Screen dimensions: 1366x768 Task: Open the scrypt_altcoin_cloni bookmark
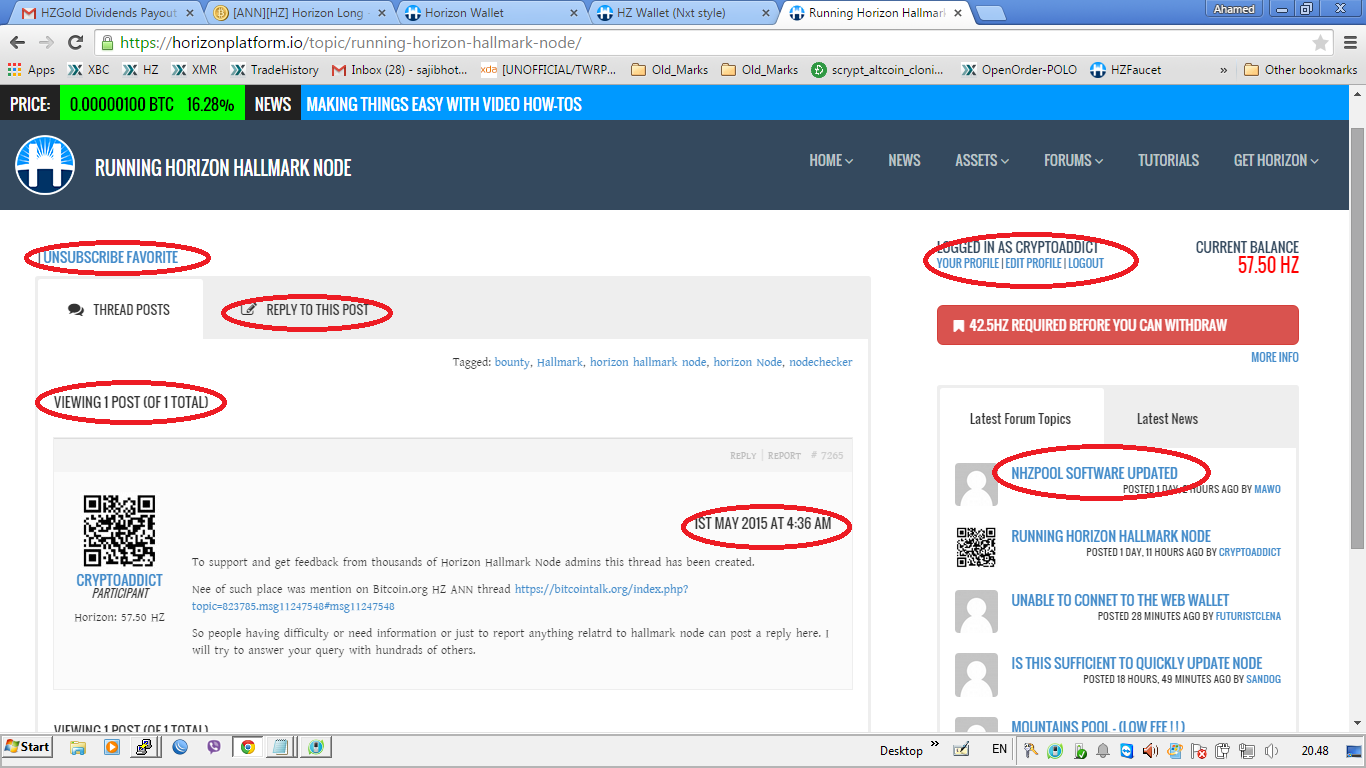tap(879, 70)
